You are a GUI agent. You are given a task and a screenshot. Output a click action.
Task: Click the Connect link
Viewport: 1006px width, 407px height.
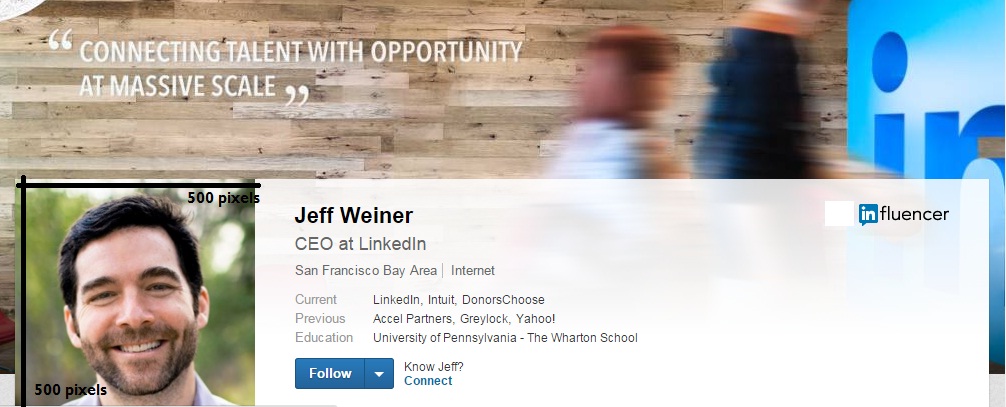428,381
